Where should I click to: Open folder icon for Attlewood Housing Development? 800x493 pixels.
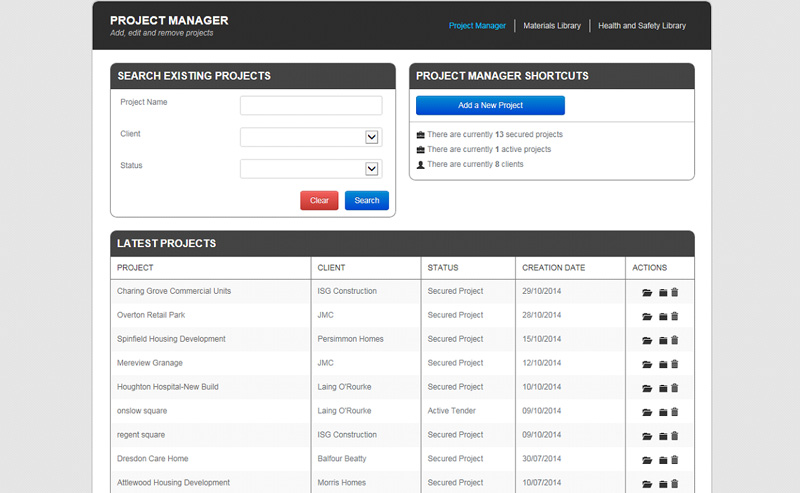[647, 484]
